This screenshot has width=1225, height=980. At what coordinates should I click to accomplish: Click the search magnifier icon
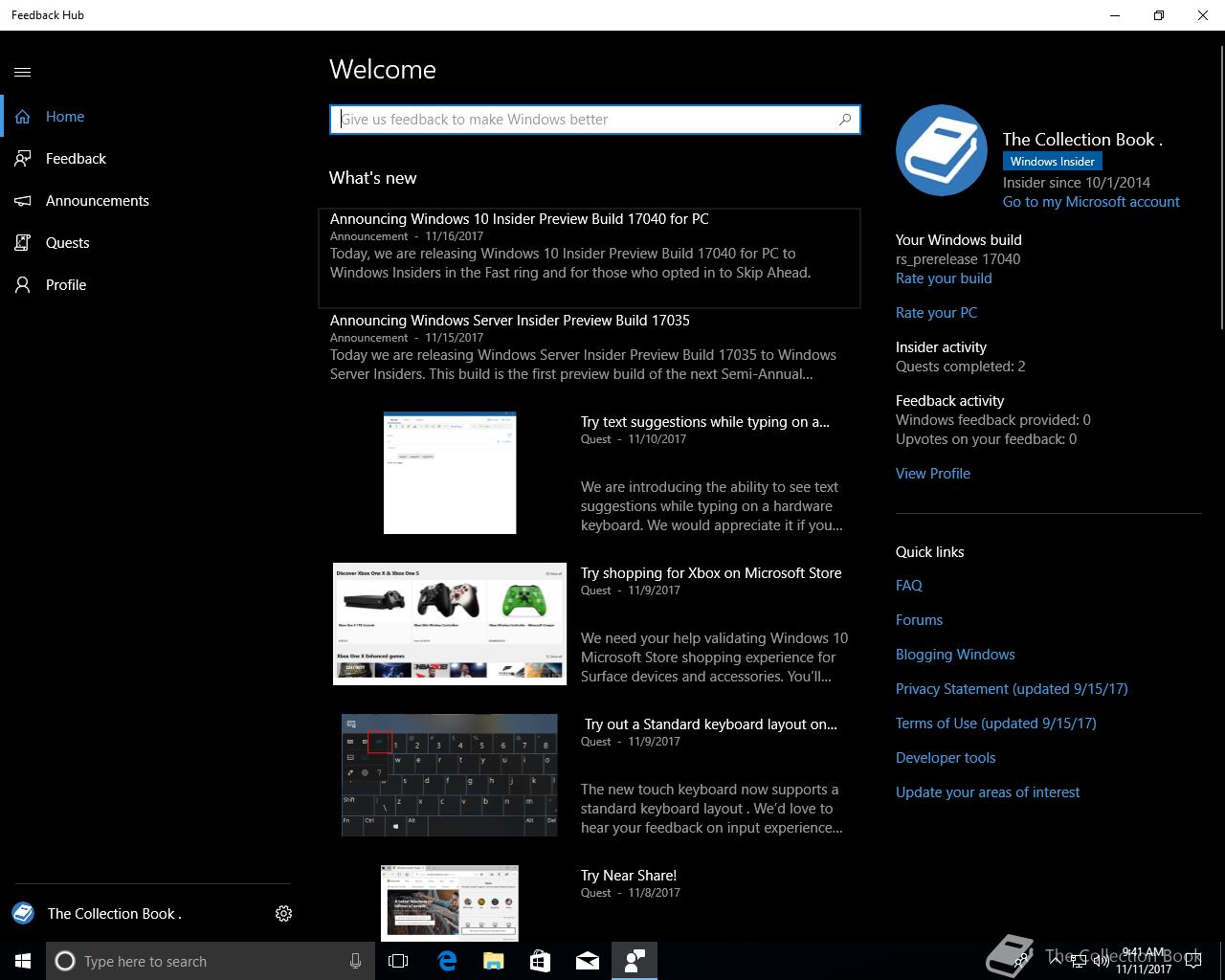pyautogui.click(x=845, y=120)
